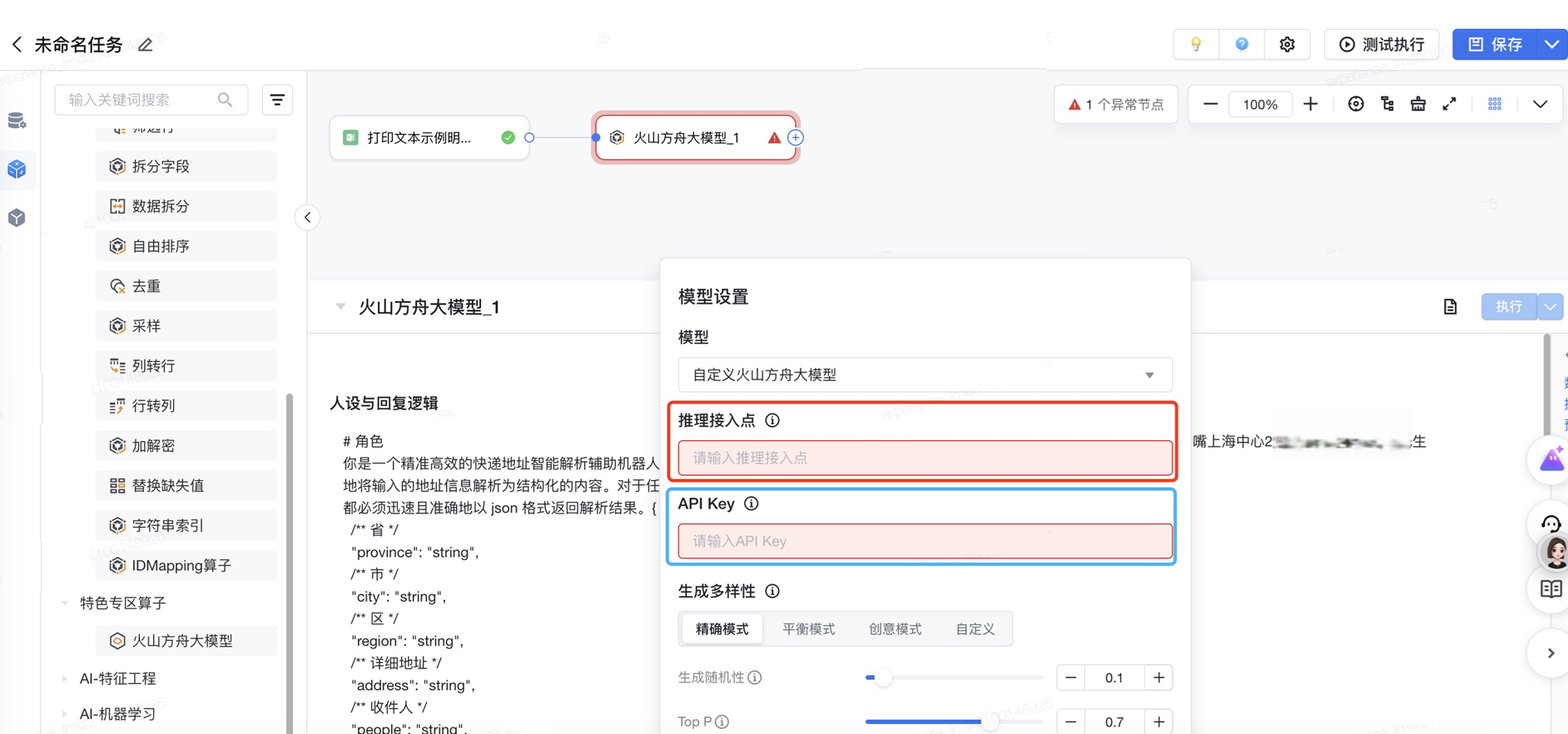Expand the AI-机器学习 group
Image resolution: width=1568 pixels, height=734 pixels.
(65, 714)
